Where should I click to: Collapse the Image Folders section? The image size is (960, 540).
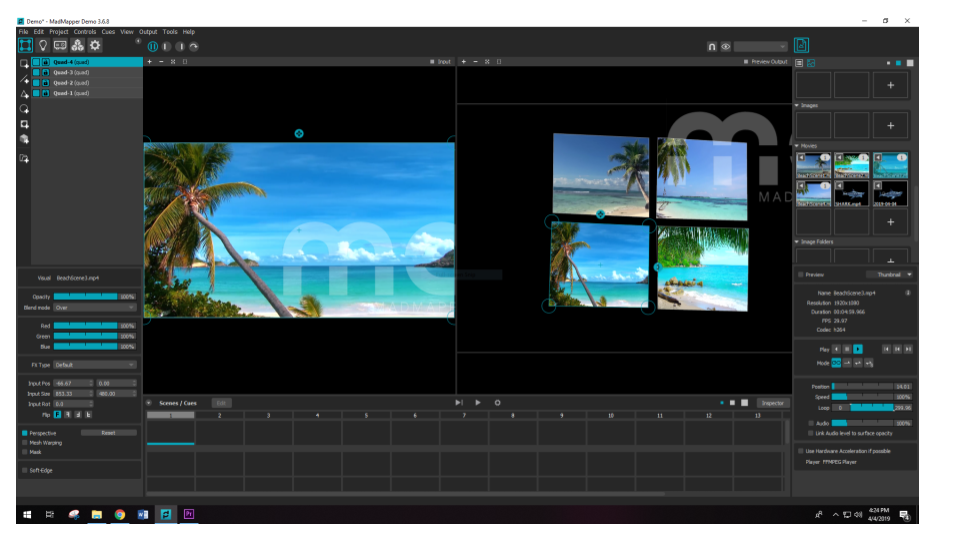pyautogui.click(x=797, y=242)
